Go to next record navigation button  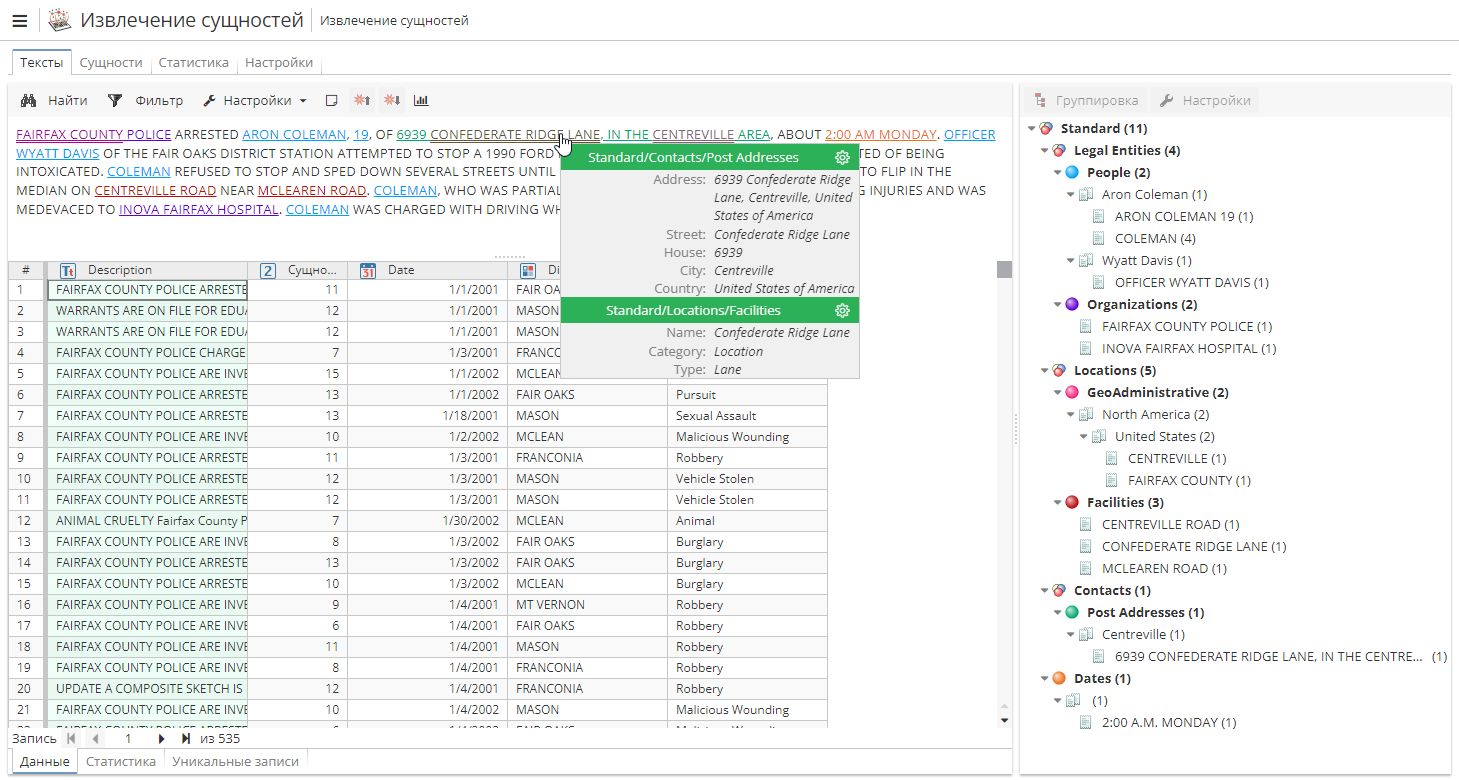pyautogui.click(x=161, y=738)
